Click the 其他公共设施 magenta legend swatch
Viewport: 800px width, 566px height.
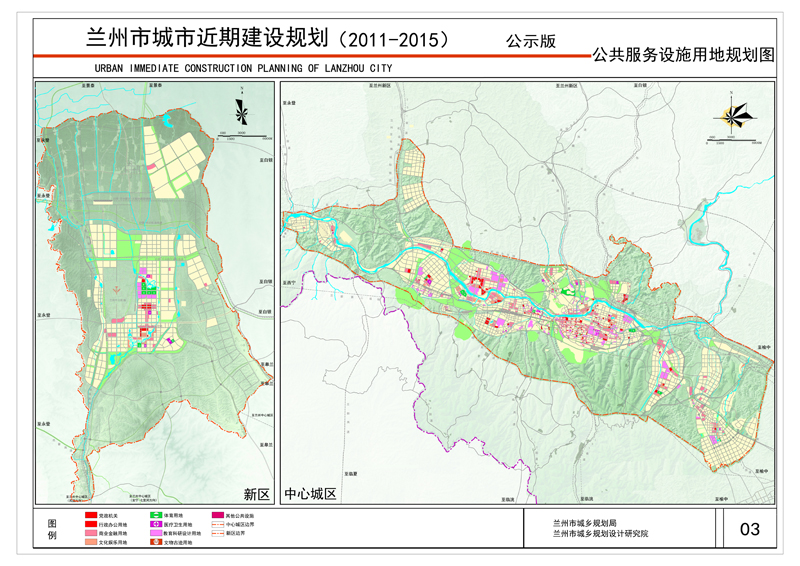216,516
